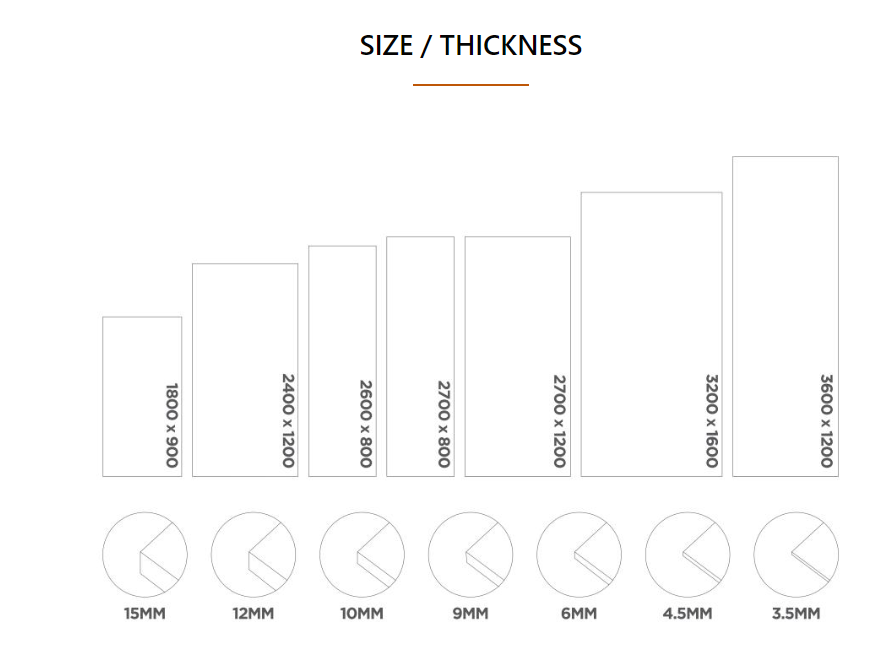Click the 4.5MM thickness circle icon
Screen dimensions: 879x663
688,554
